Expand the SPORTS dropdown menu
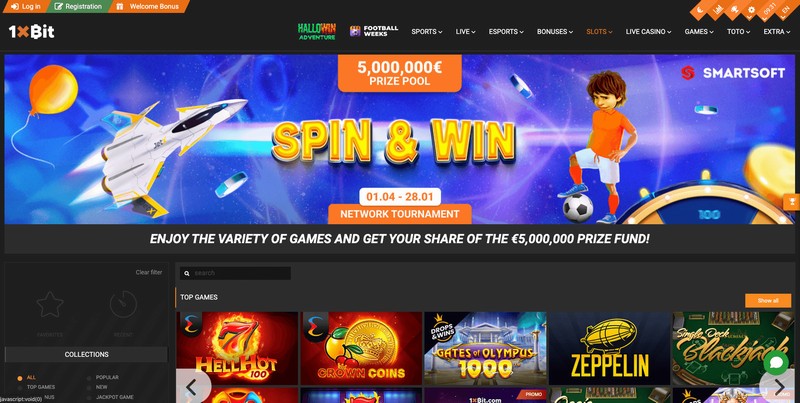This screenshot has height=403, width=800. coord(427,32)
